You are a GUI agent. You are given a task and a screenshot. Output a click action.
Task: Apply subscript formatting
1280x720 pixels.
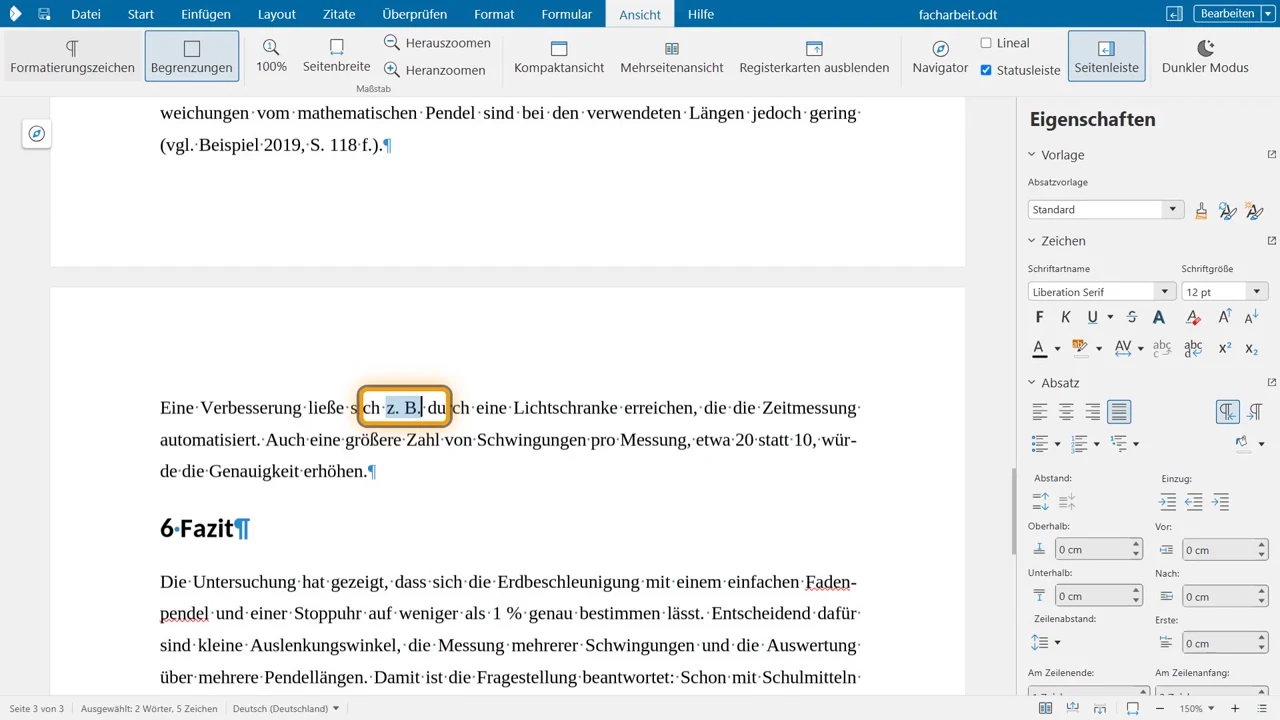pyautogui.click(x=1252, y=348)
